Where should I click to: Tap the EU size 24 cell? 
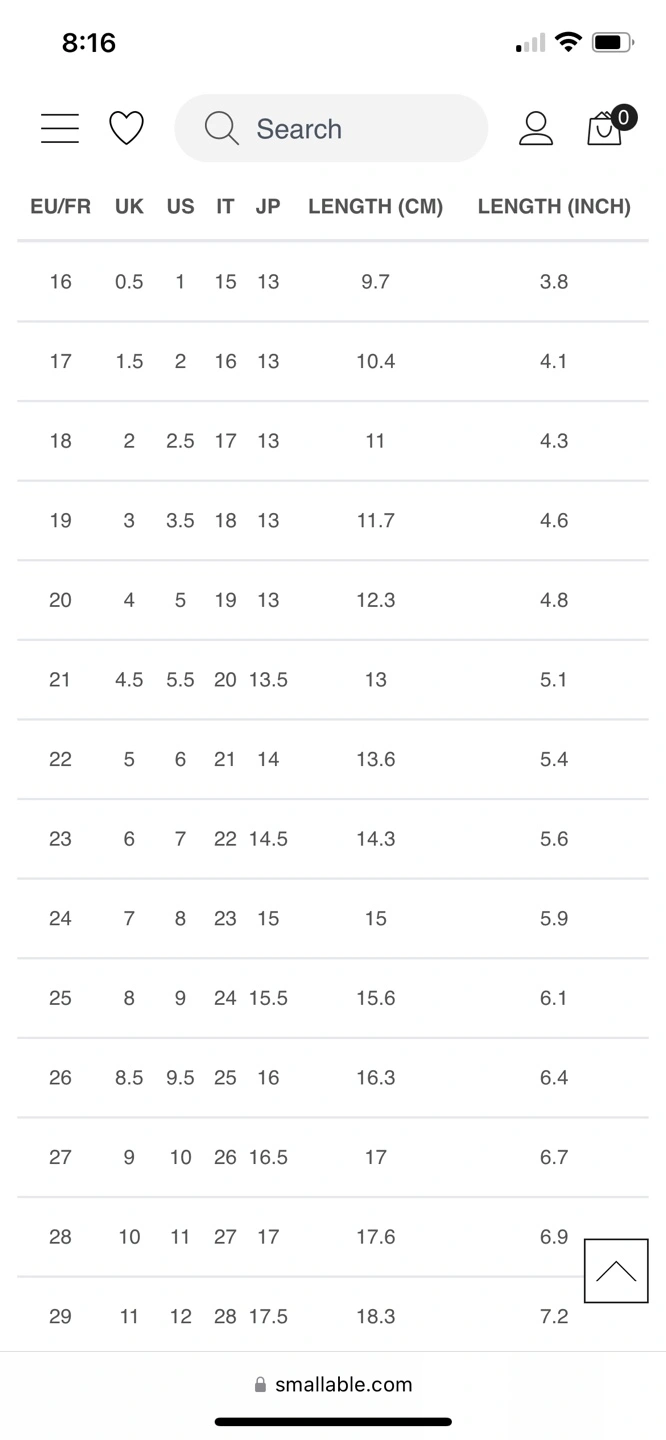point(60,918)
